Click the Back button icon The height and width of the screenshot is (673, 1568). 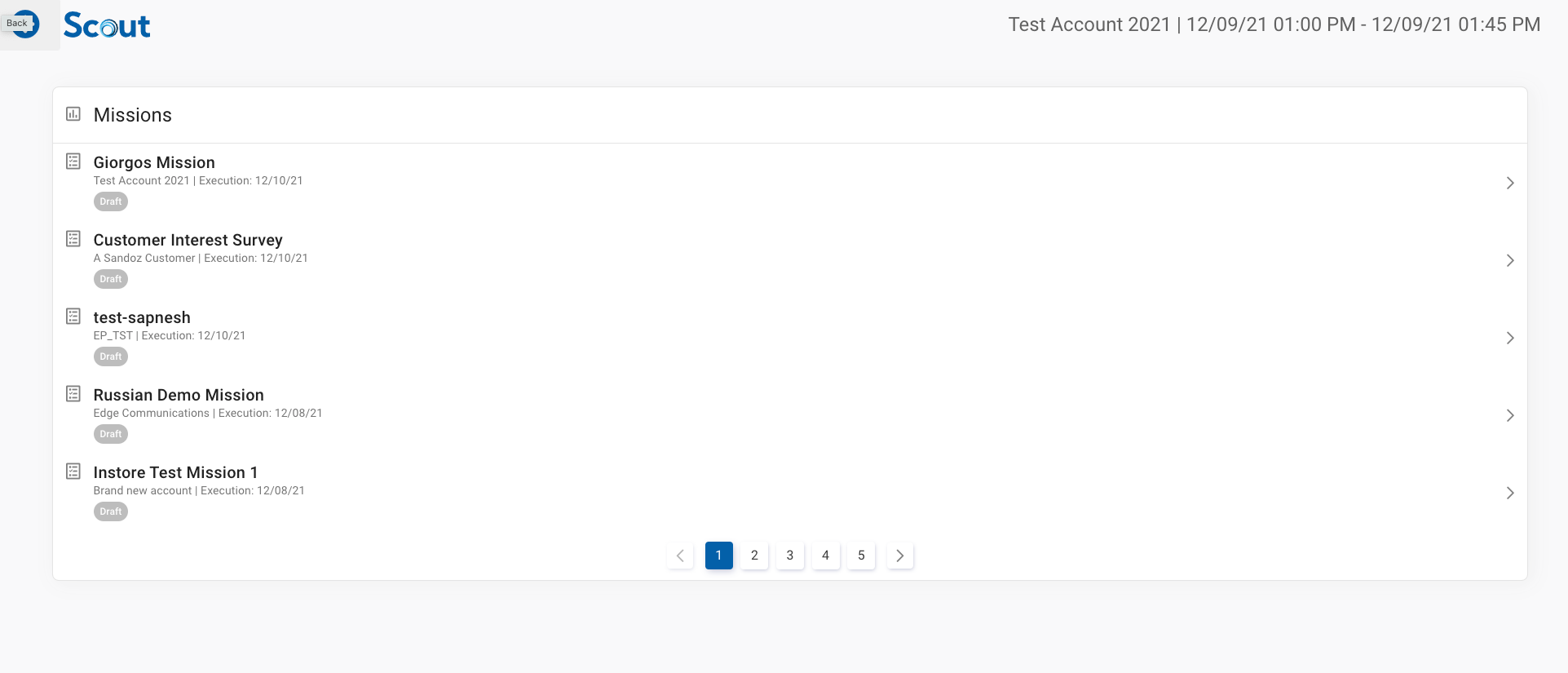(x=23, y=24)
